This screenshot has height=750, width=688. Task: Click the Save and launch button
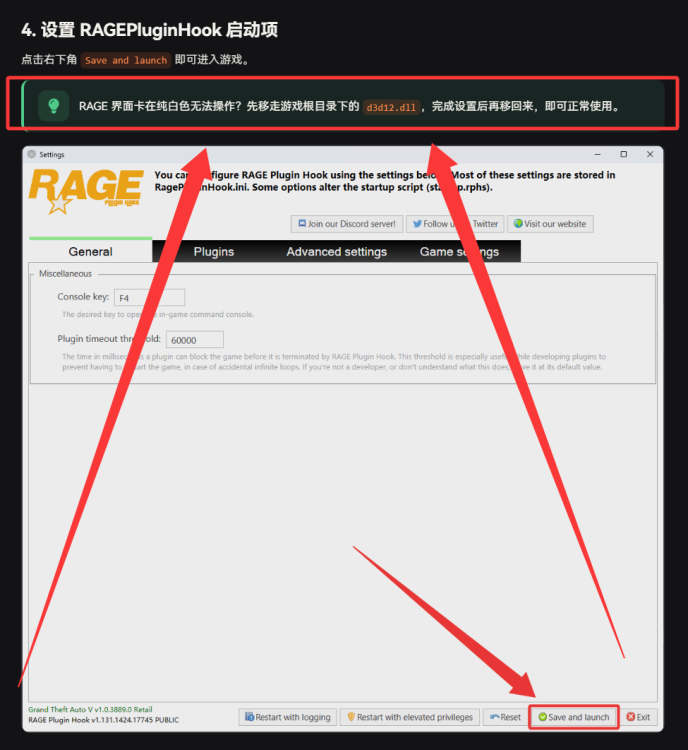coord(574,717)
